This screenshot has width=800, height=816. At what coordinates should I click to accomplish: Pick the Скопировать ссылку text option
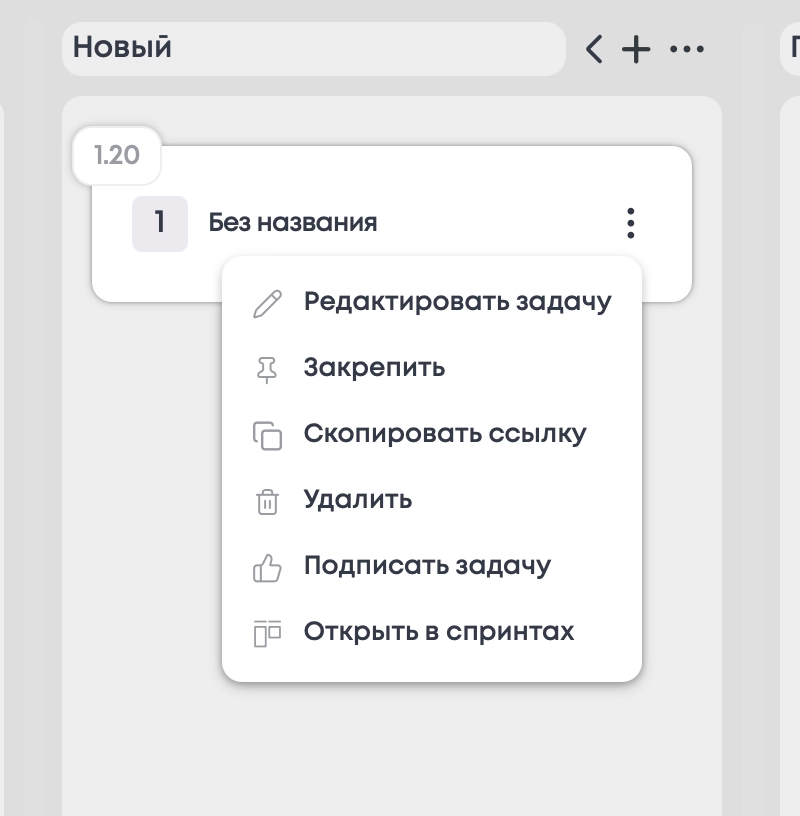pyautogui.click(x=445, y=434)
